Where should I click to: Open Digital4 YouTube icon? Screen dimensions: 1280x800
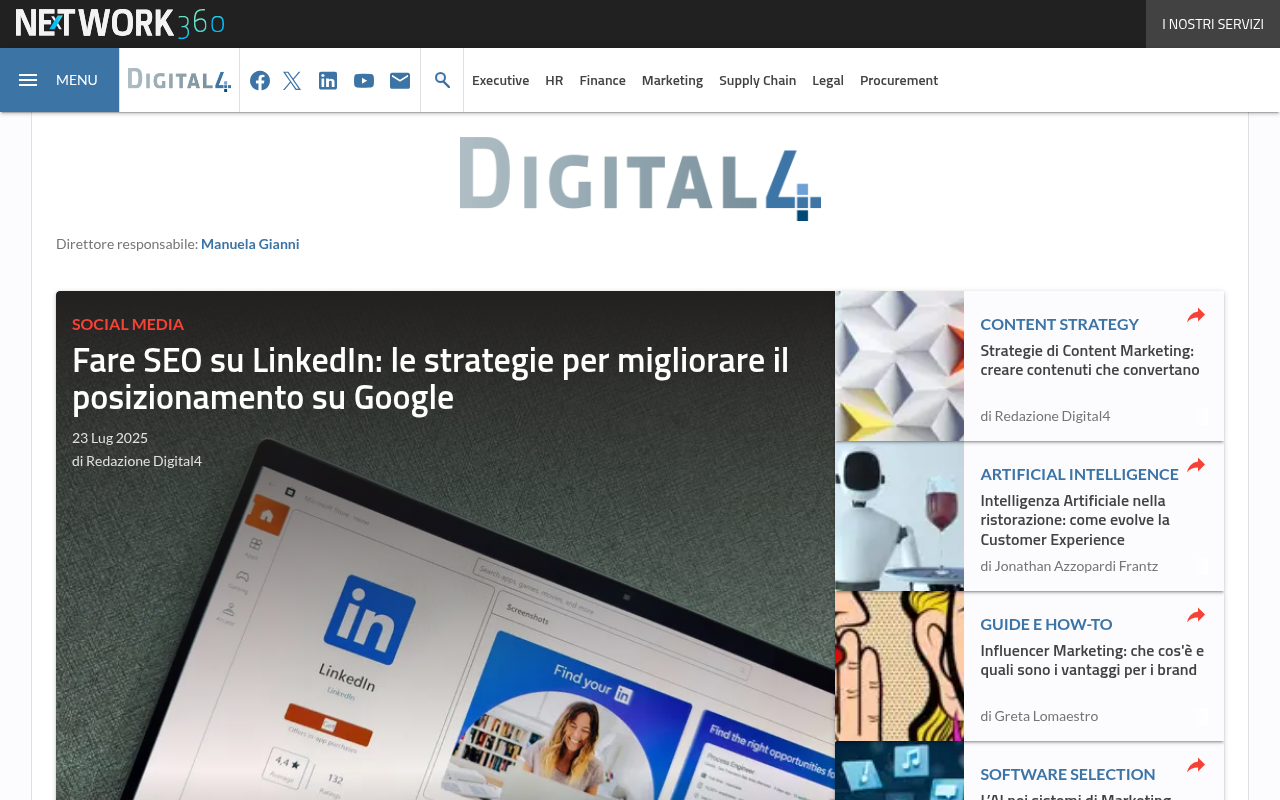click(364, 80)
